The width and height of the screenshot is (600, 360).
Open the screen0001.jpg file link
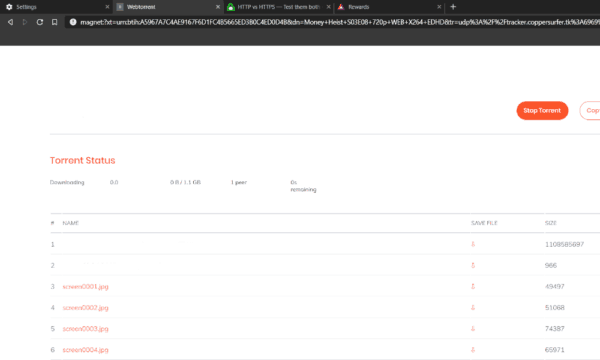pyautogui.click(x=85, y=287)
